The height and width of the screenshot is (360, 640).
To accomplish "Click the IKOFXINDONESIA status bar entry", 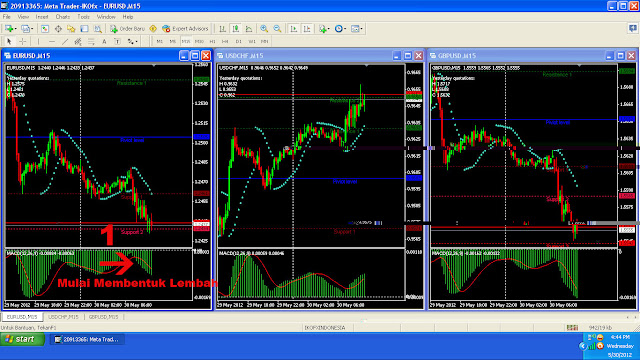I will (325, 327).
